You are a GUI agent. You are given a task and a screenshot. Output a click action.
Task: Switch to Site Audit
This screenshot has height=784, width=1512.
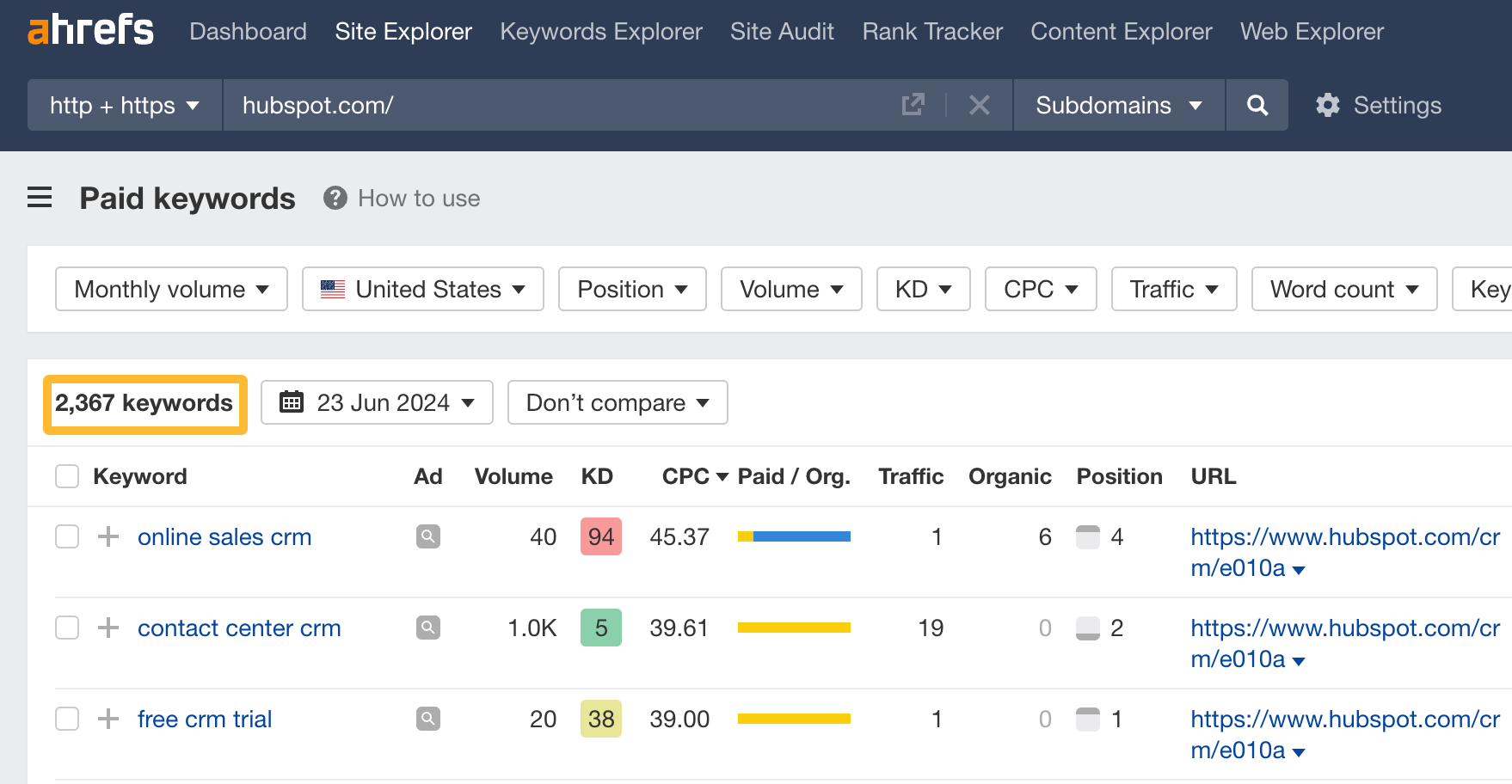click(x=781, y=31)
